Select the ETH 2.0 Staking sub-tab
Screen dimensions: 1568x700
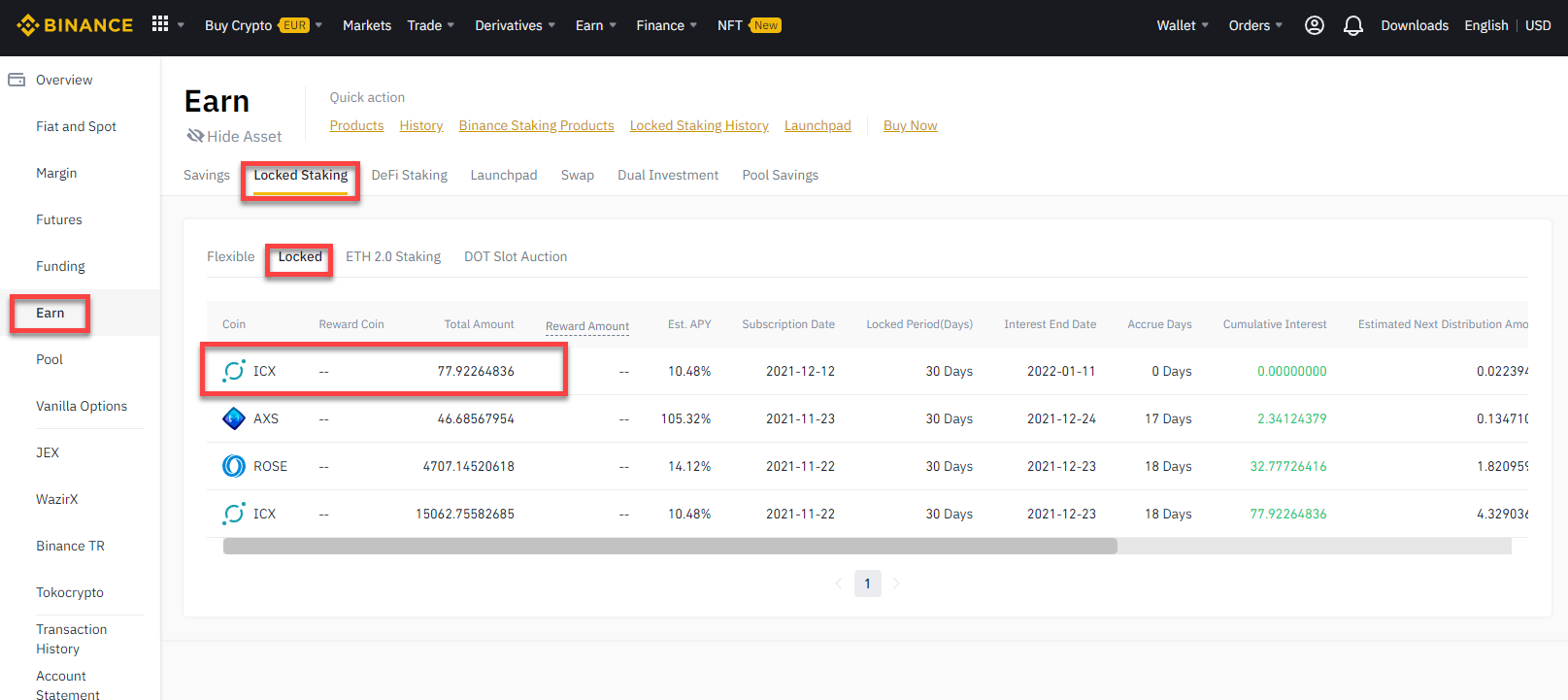click(393, 256)
